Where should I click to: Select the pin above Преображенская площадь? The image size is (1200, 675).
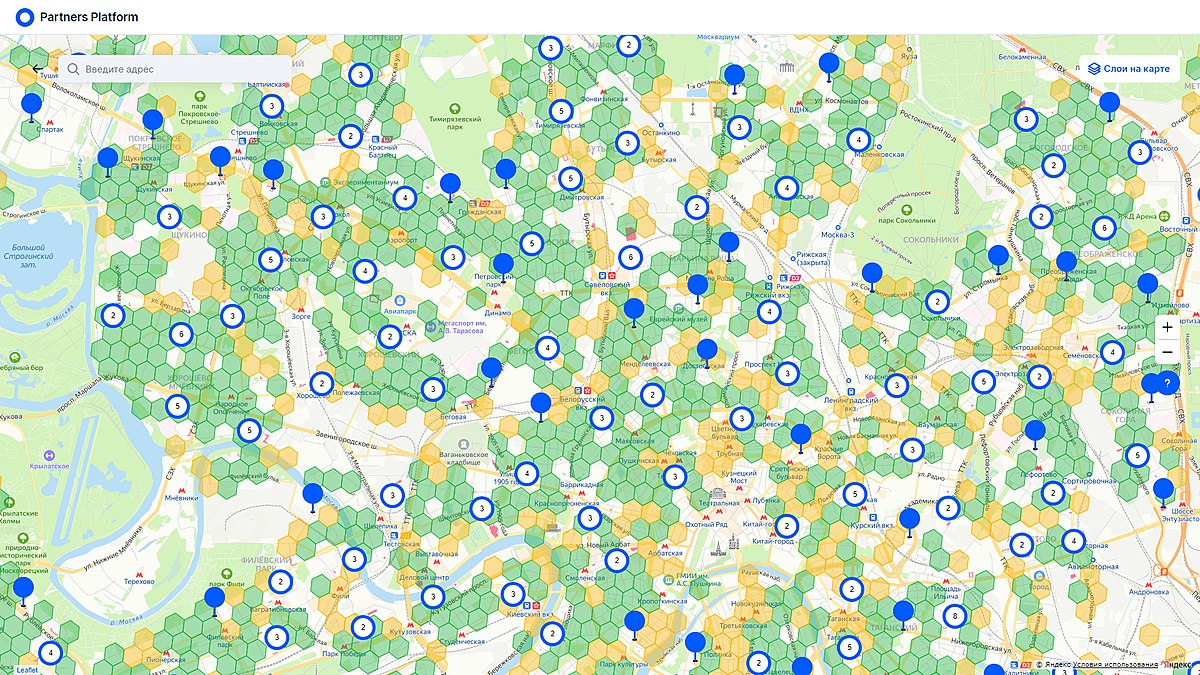tap(1066, 263)
